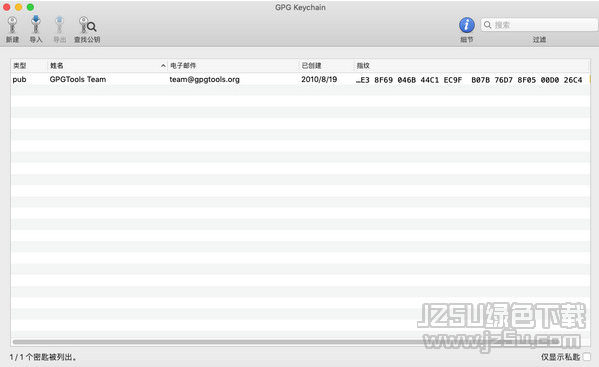This screenshot has width=599, height=367.
Task: Maximize window with green button
Action: tap(30, 7)
